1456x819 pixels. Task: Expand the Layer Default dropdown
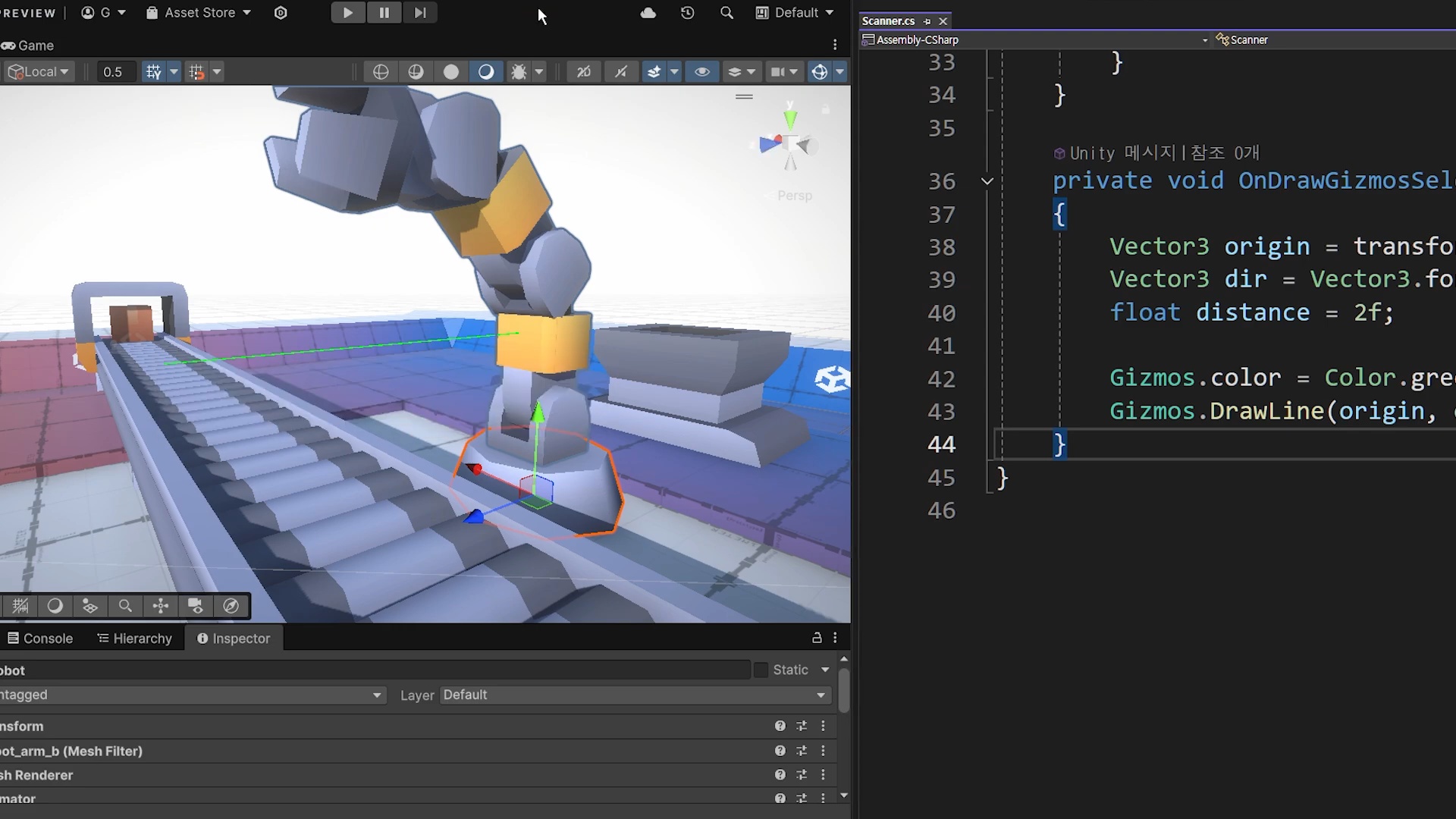click(635, 695)
